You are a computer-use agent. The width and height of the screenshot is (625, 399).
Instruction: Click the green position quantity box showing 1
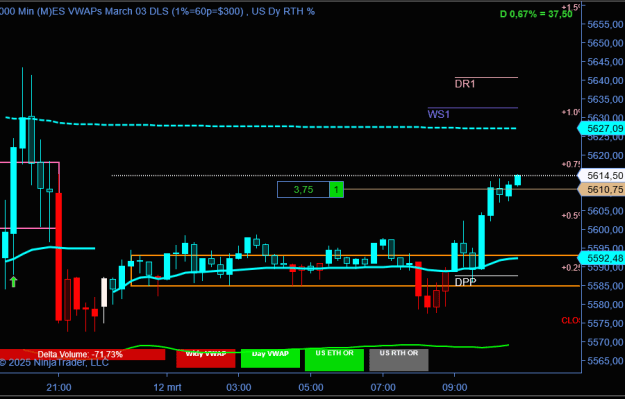coord(336,190)
